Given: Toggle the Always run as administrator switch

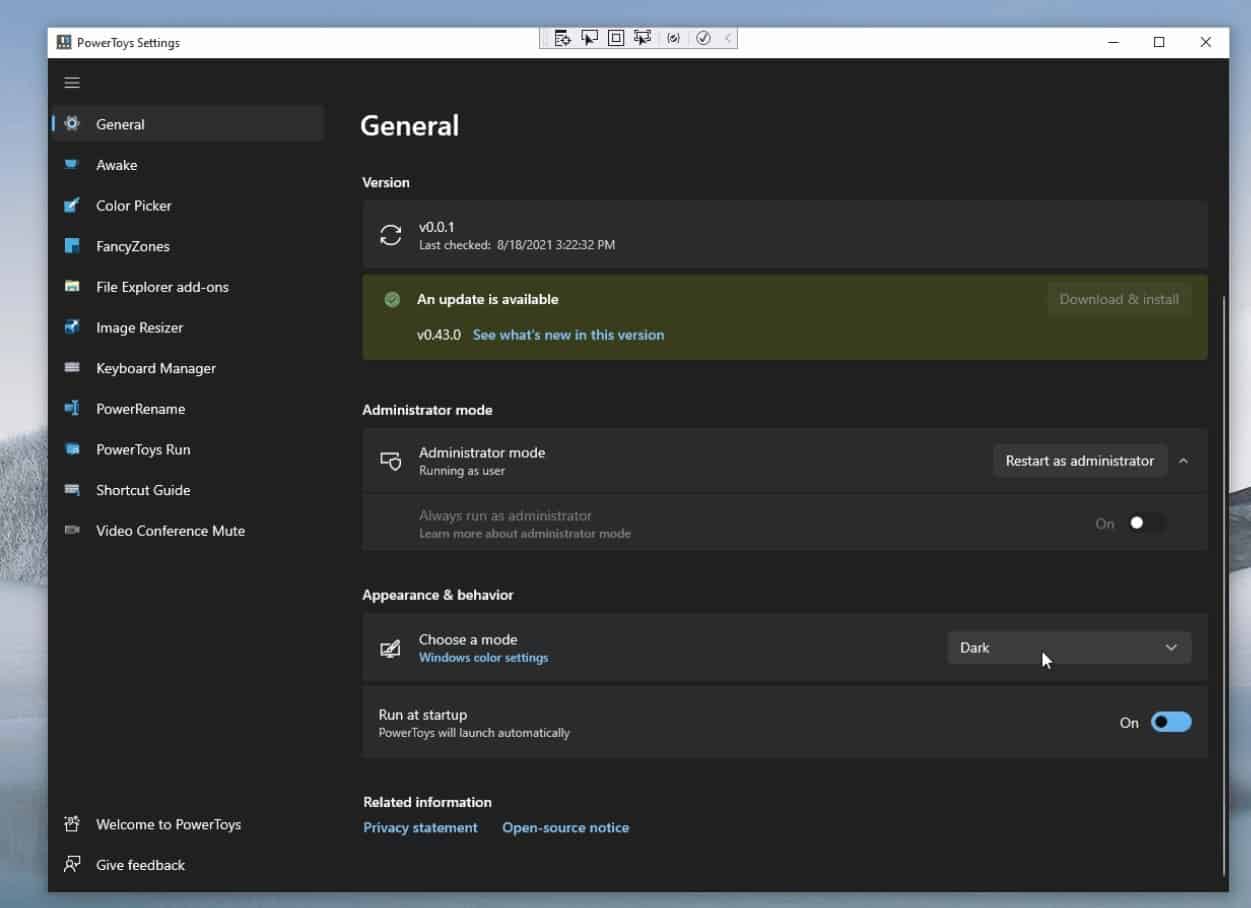Looking at the screenshot, I should [1146, 523].
